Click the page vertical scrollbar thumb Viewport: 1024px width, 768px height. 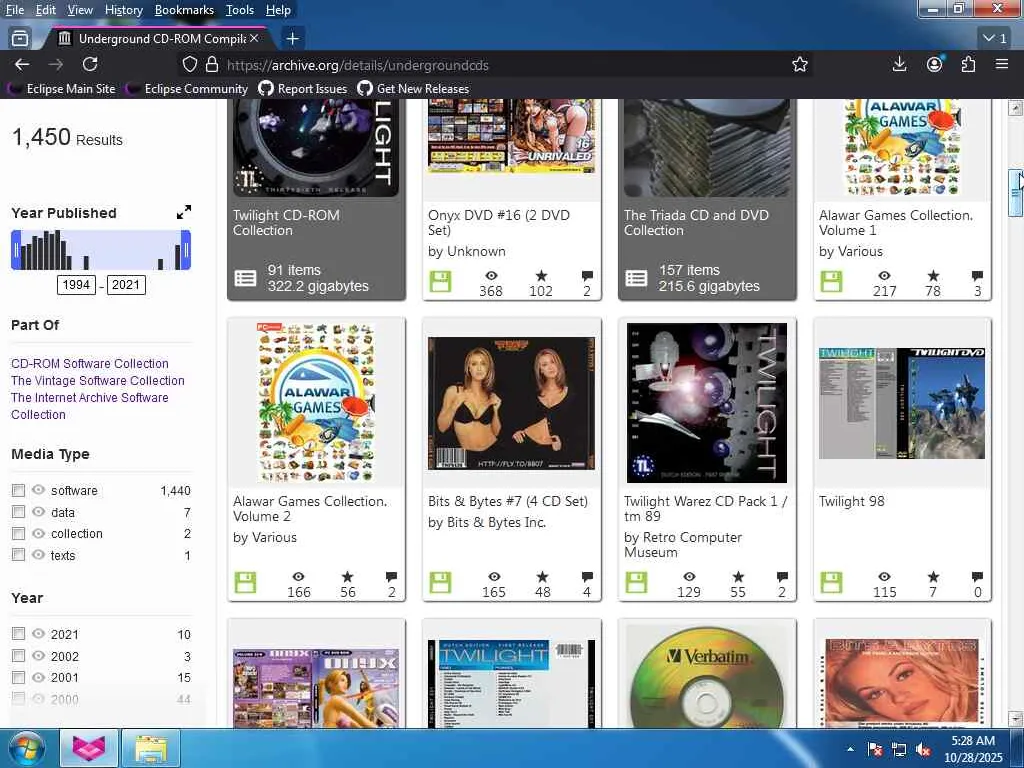click(1015, 193)
